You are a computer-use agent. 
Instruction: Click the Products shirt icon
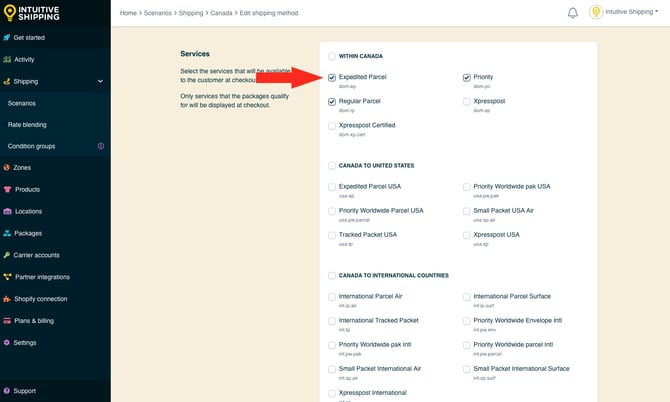[x=7, y=189]
